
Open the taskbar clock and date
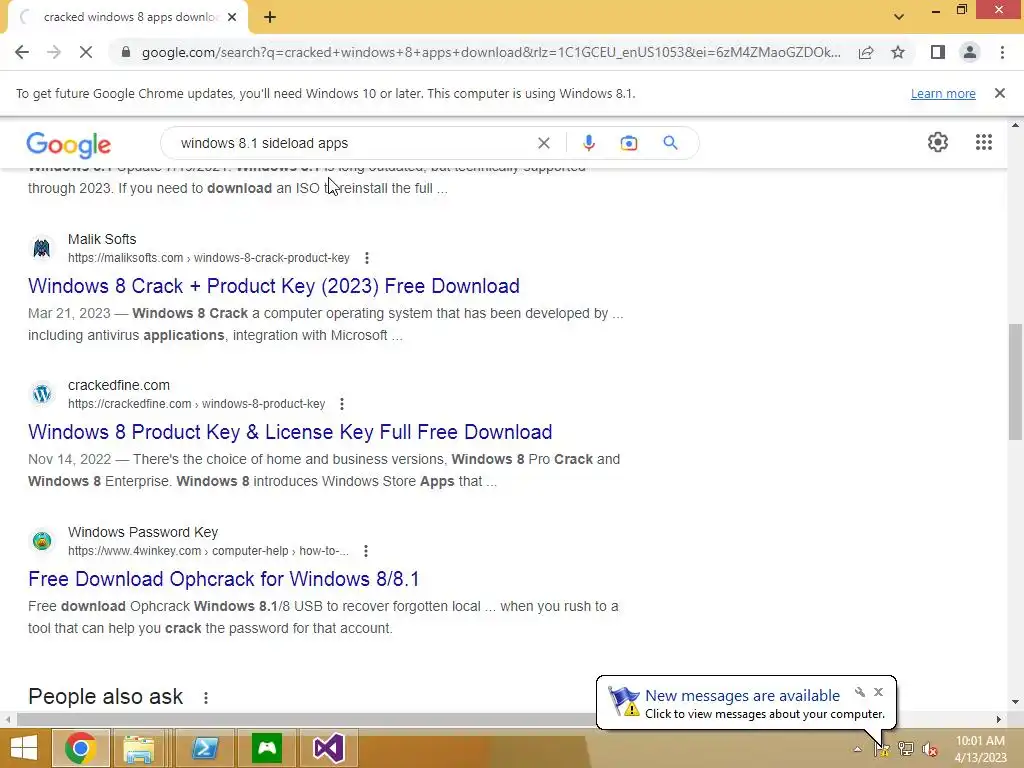tap(980, 749)
